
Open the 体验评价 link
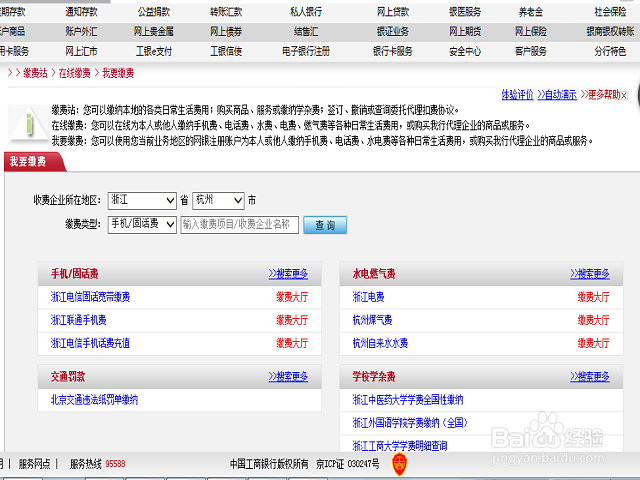point(517,95)
